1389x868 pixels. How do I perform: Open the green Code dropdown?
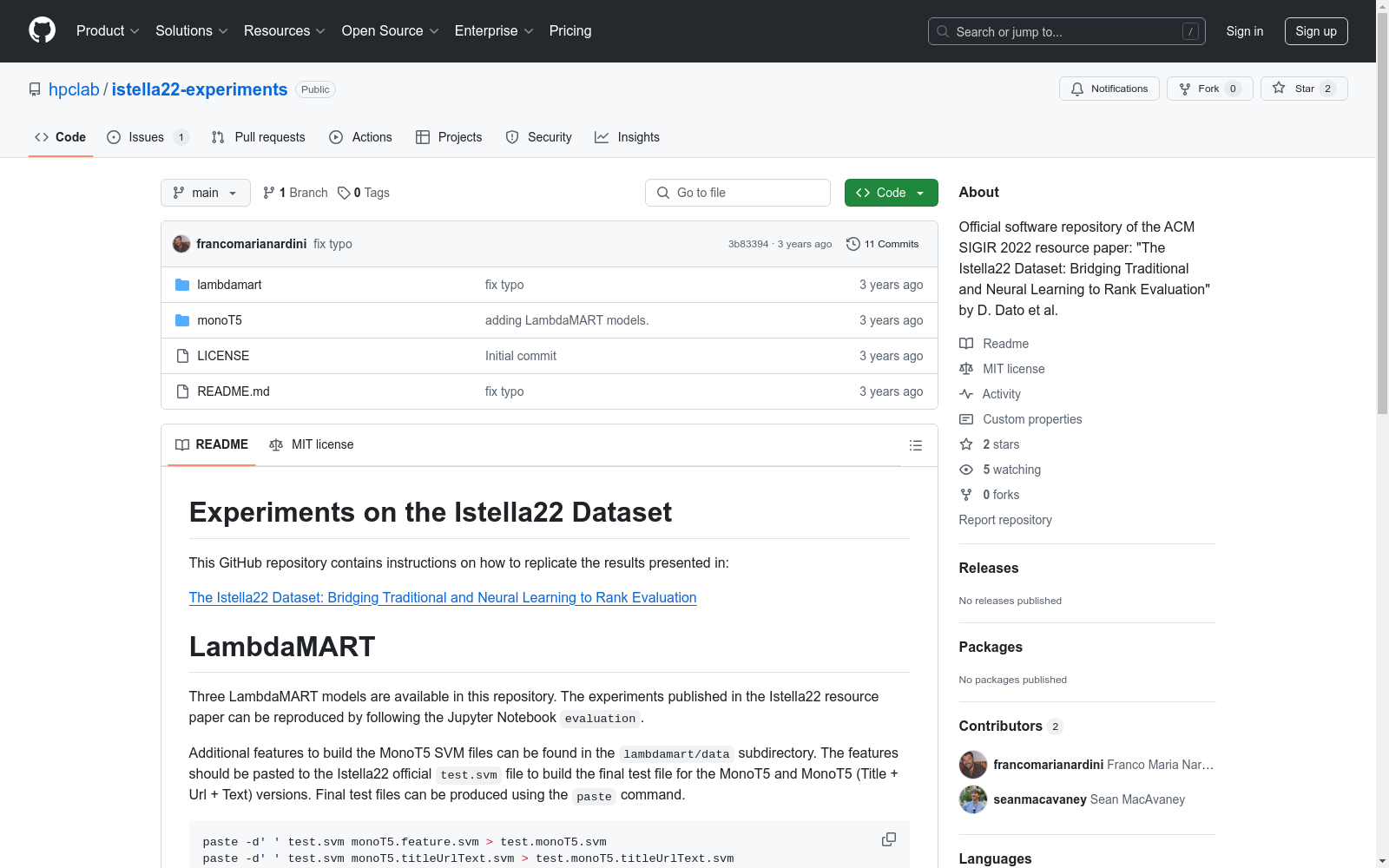coord(891,193)
